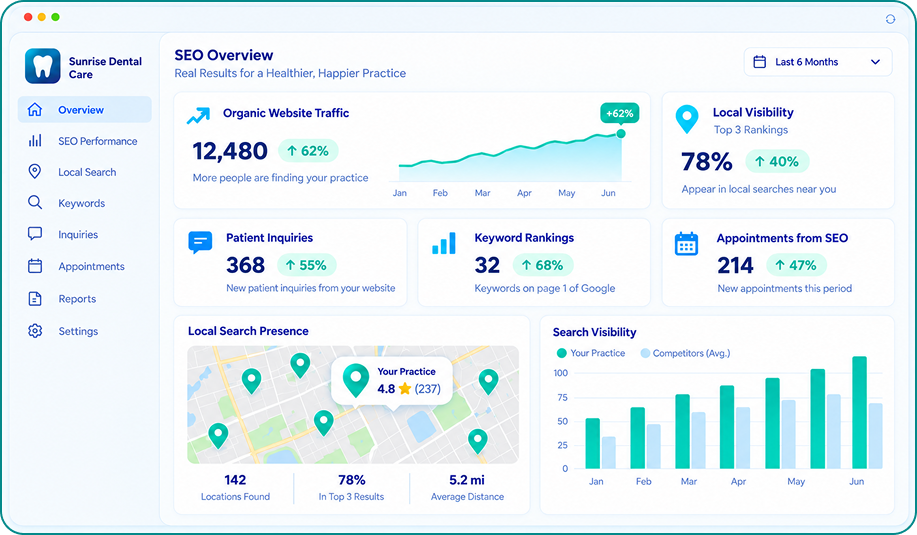Toggle Your Practice legend entry

(591, 353)
